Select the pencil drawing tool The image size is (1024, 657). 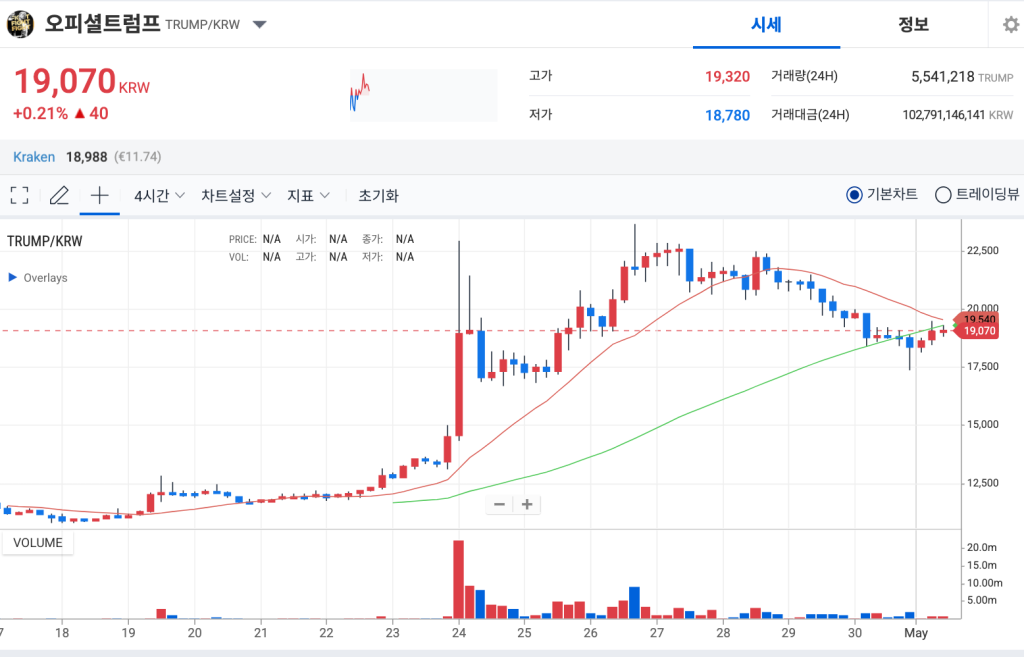tap(59, 195)
